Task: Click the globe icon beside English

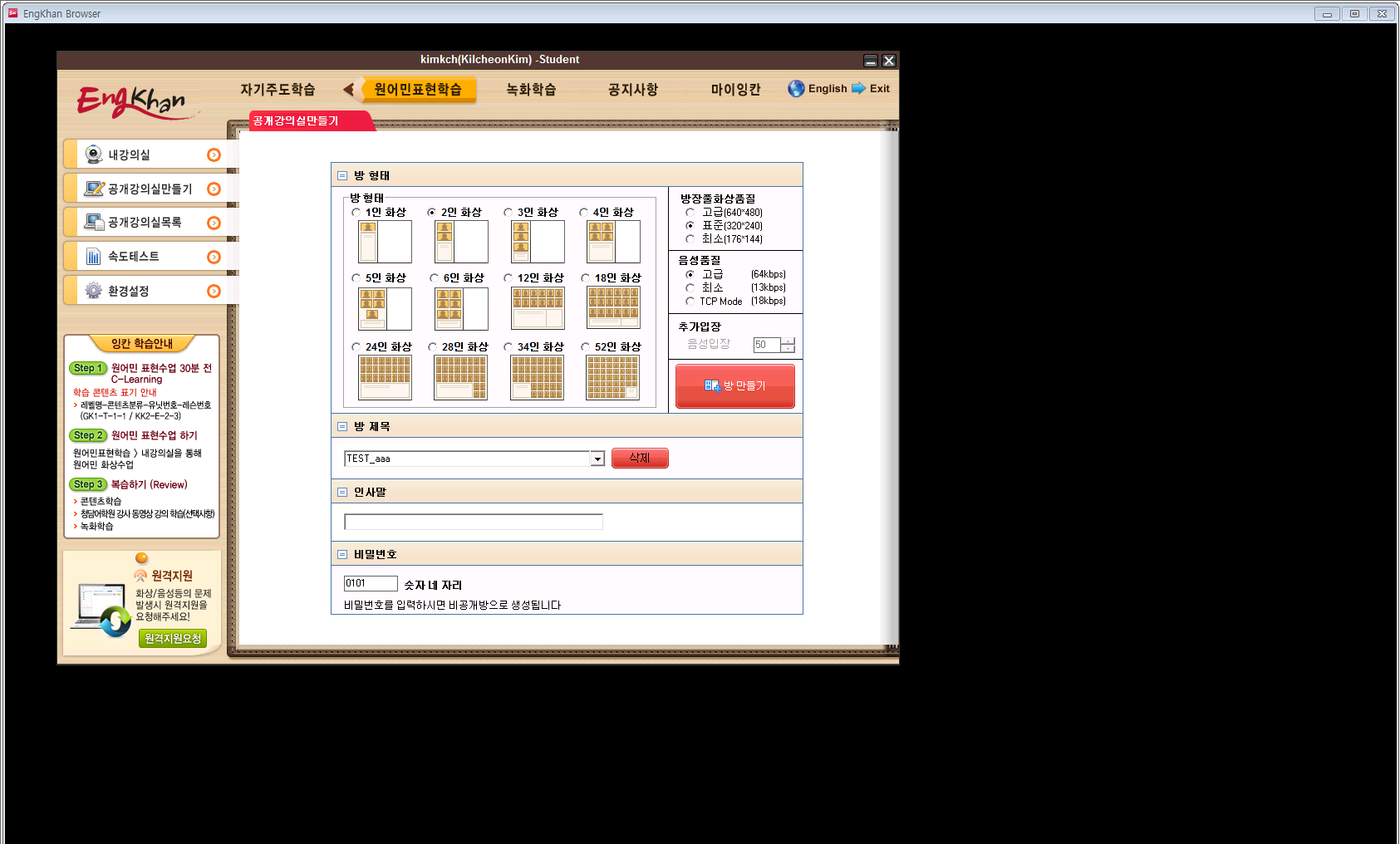Action: pos(796,88)
